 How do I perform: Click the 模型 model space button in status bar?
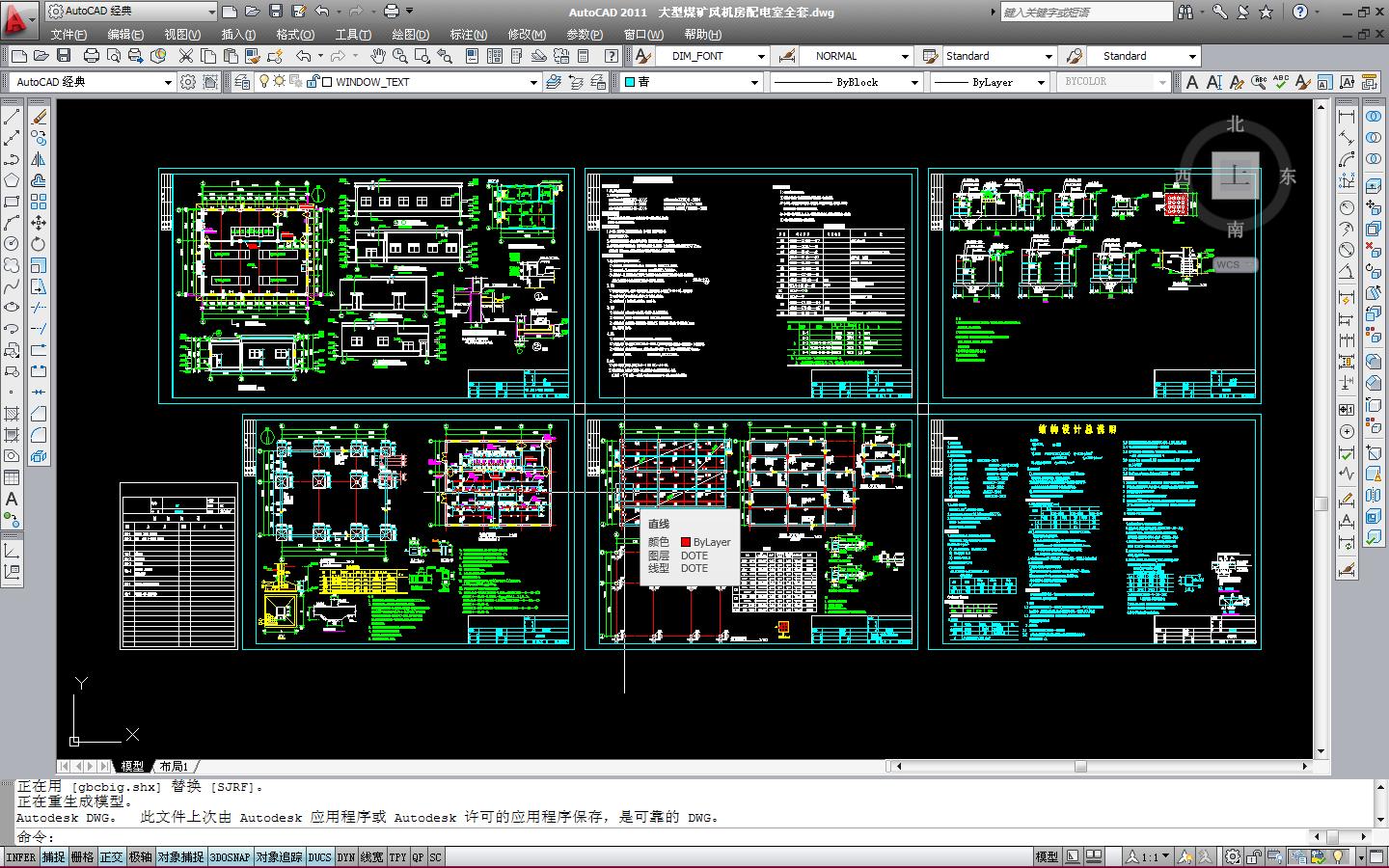click(x=1047, y=856)
